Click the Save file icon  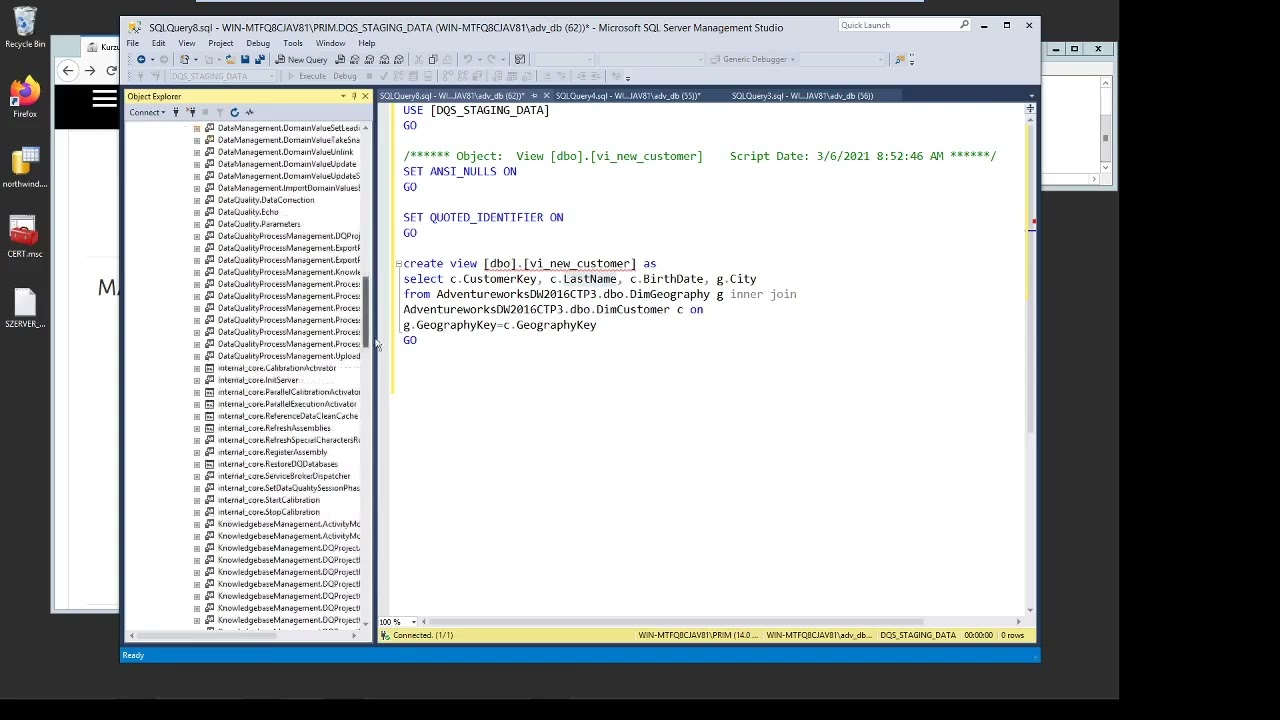(245, 59)
